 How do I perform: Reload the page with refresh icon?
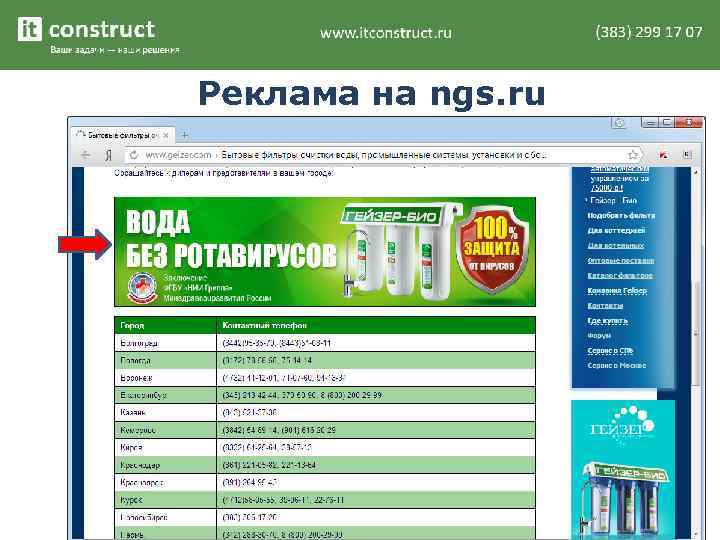point(134,155)
